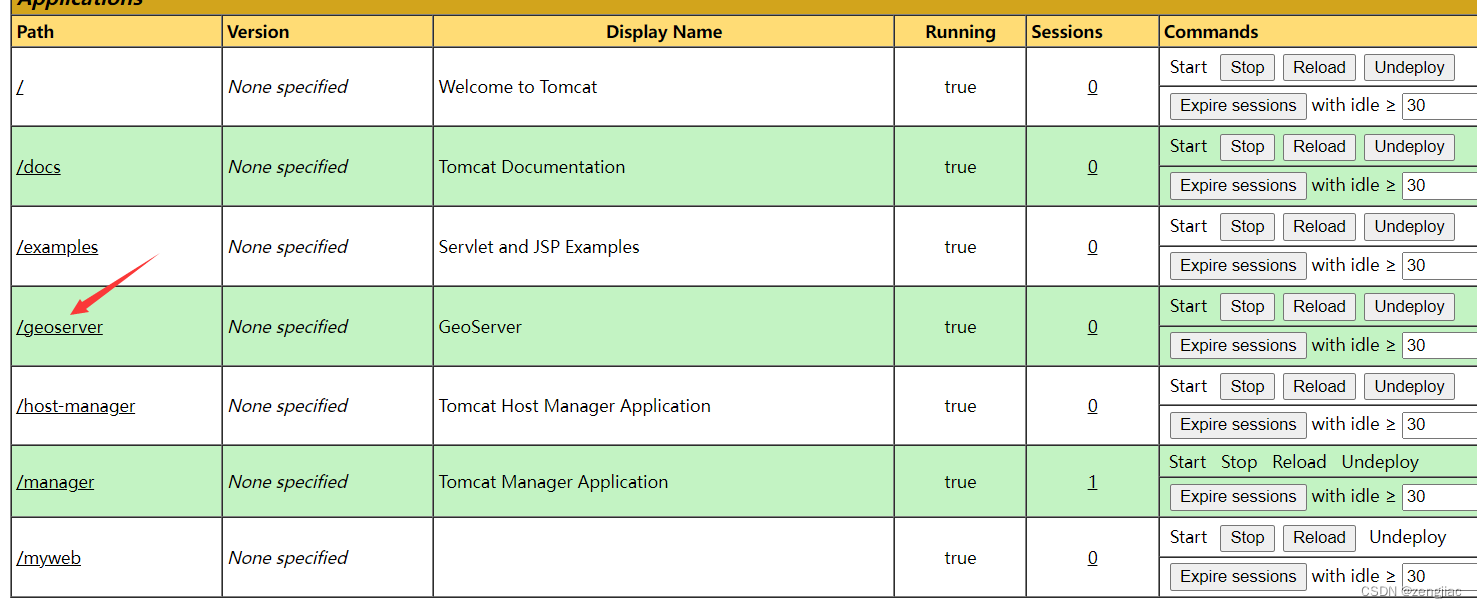Click idle minutes field in /host-manager row
Screen dimensions: 1477x608
click(x=1439, y=424)
